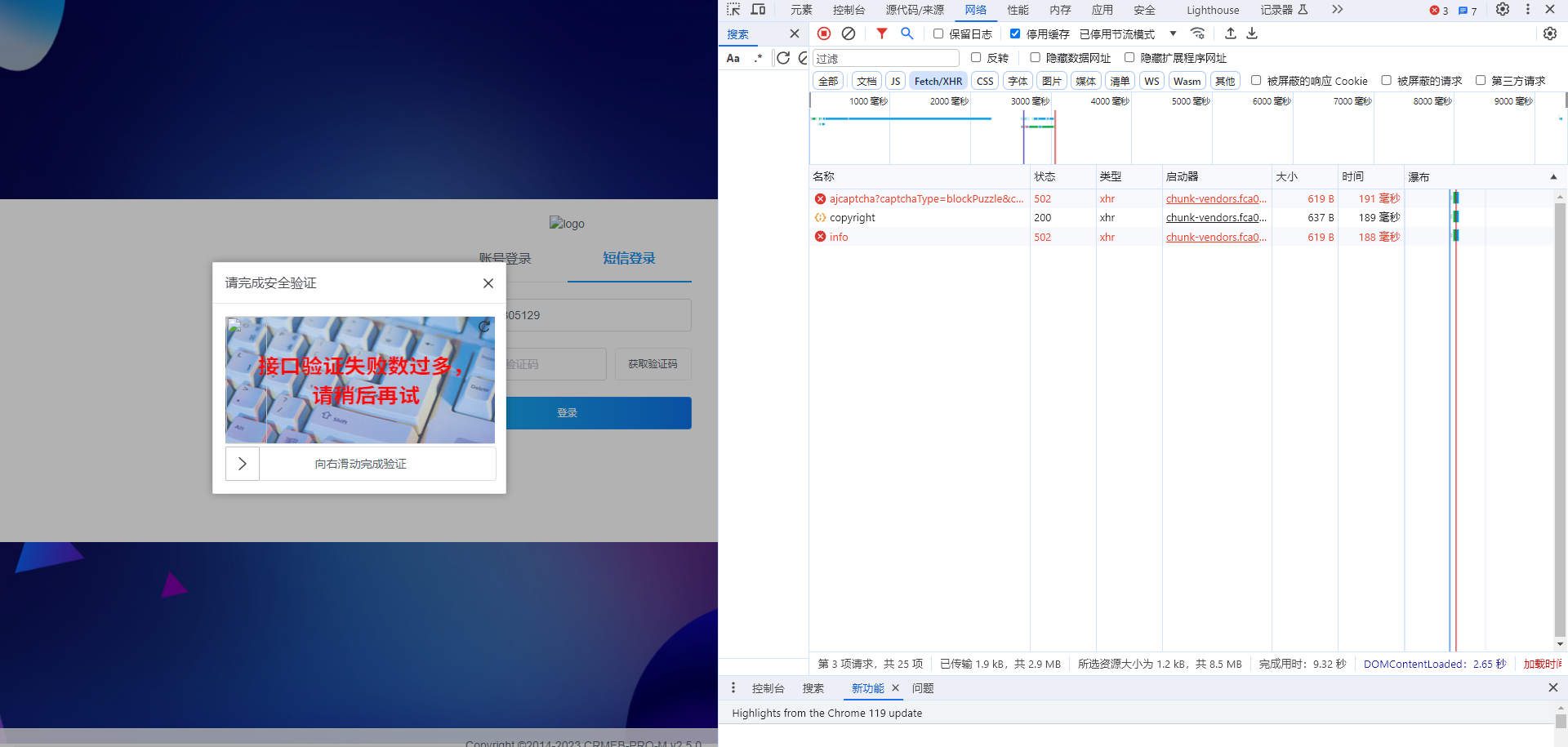Open the Recorder tab

tap(1284, 10)
